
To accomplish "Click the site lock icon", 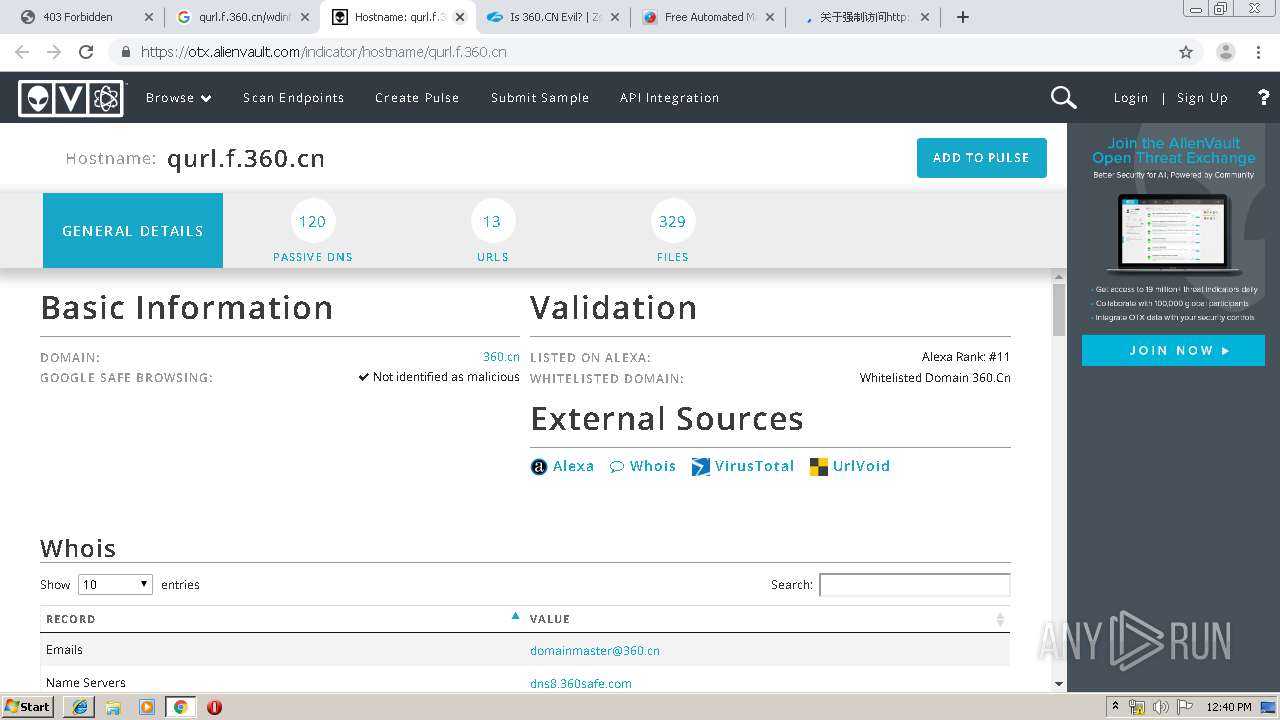I will pos(125,52).
